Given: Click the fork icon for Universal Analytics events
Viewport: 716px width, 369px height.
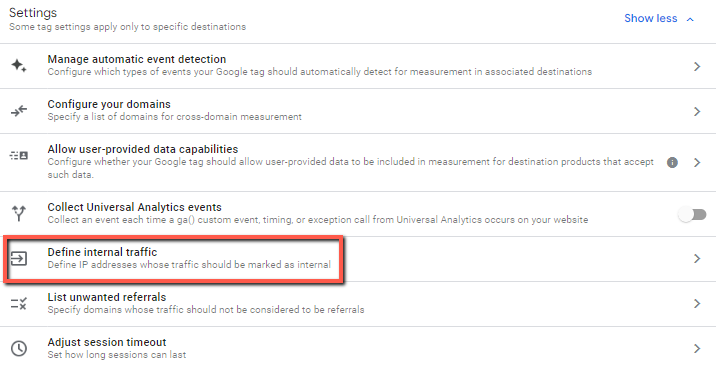Looking at the screenshot, I should [19, 213].
